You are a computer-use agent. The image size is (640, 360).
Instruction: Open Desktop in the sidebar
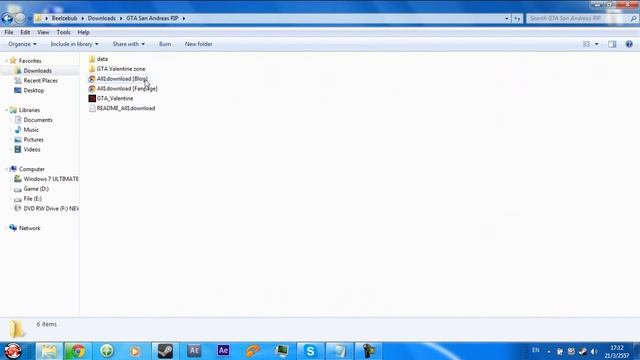[x=33, y=90]
